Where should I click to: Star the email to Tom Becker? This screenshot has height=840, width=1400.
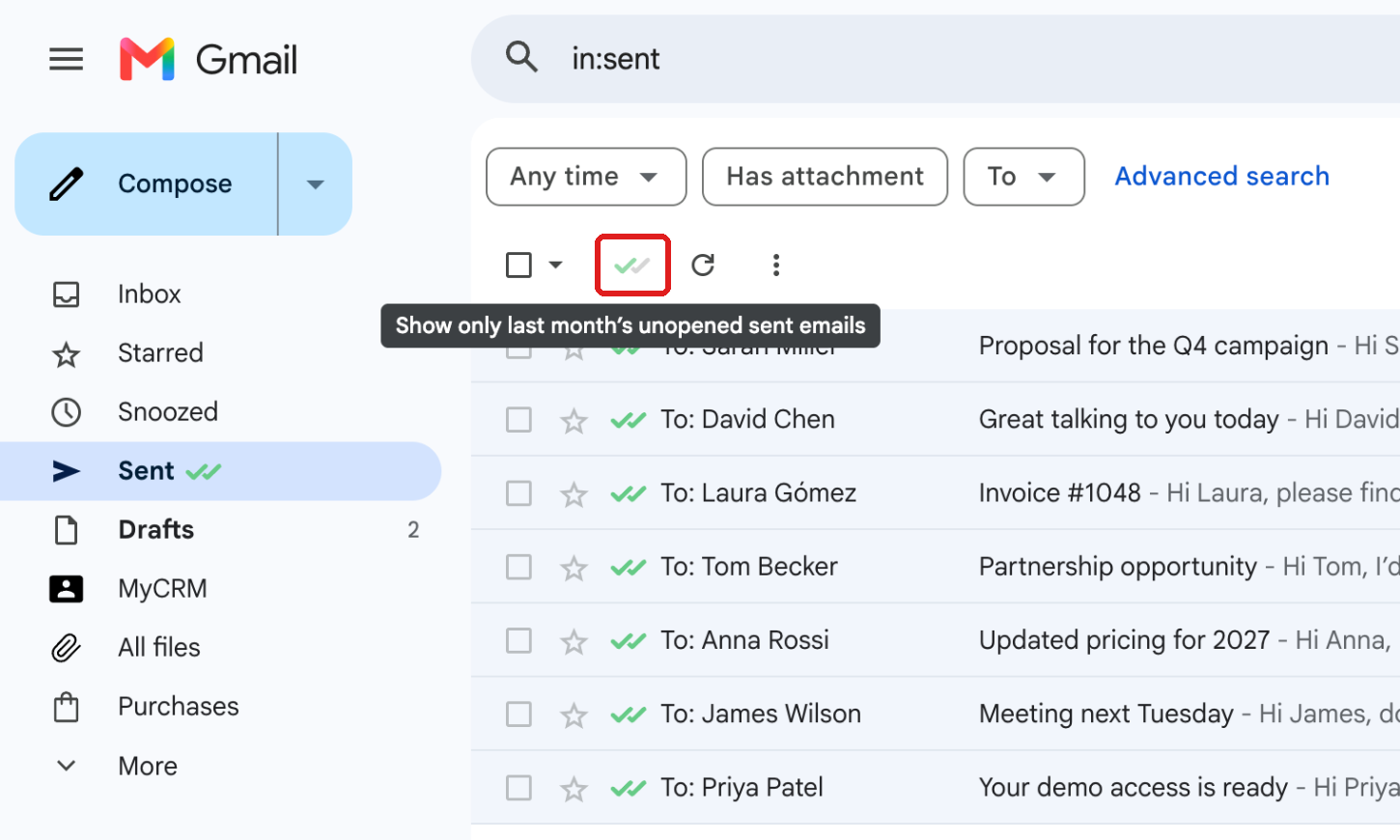click(x=574, y=567)
